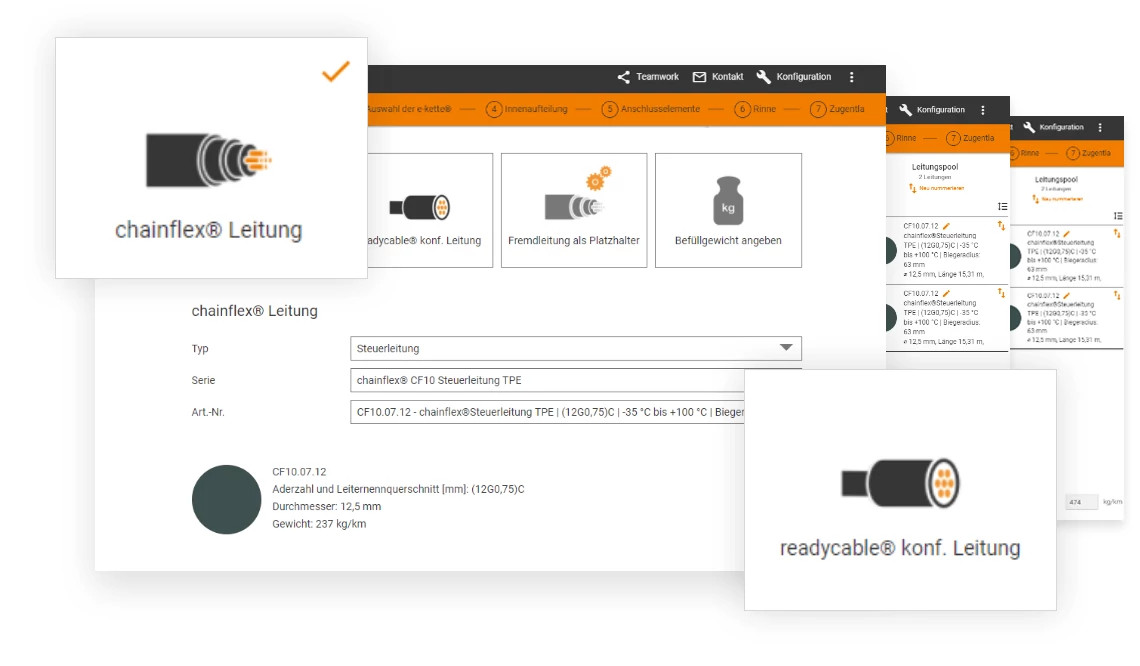Click the list sort icon in Leitungspool panel
This screenshot has width=1140, height=666.
[1002, 206]
